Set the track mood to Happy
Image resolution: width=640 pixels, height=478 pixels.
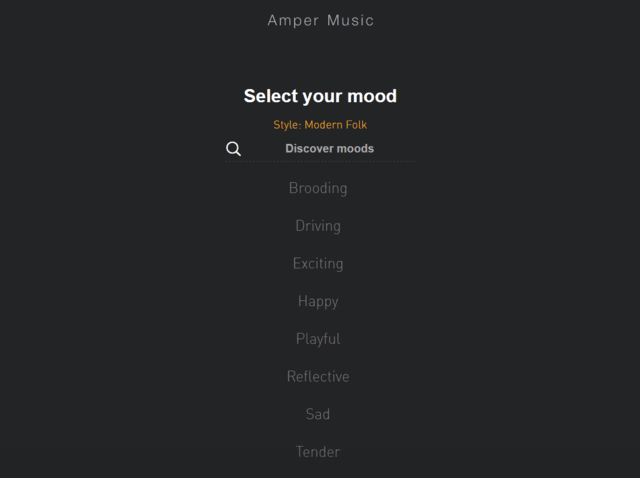coord(318,301)
